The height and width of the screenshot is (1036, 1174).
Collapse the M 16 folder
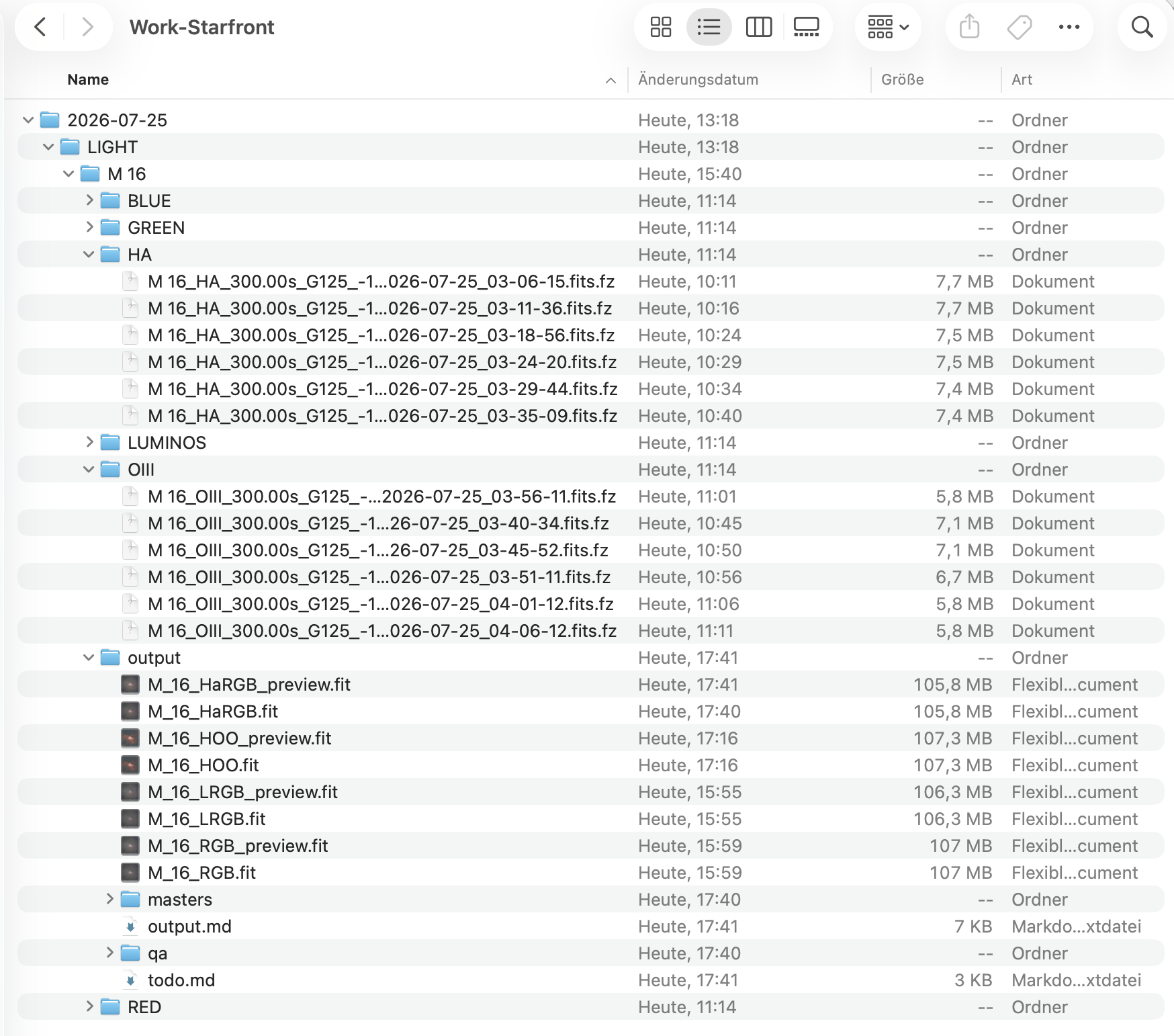click(69, 174)
